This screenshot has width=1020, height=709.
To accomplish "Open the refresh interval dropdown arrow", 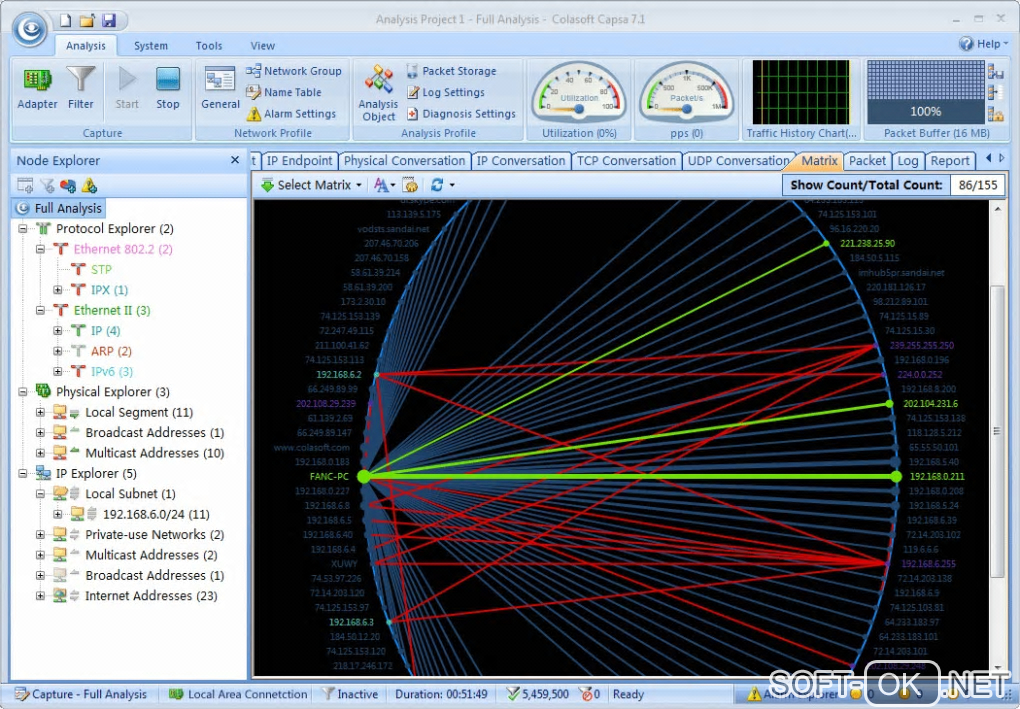I will [x=452, y=185].
